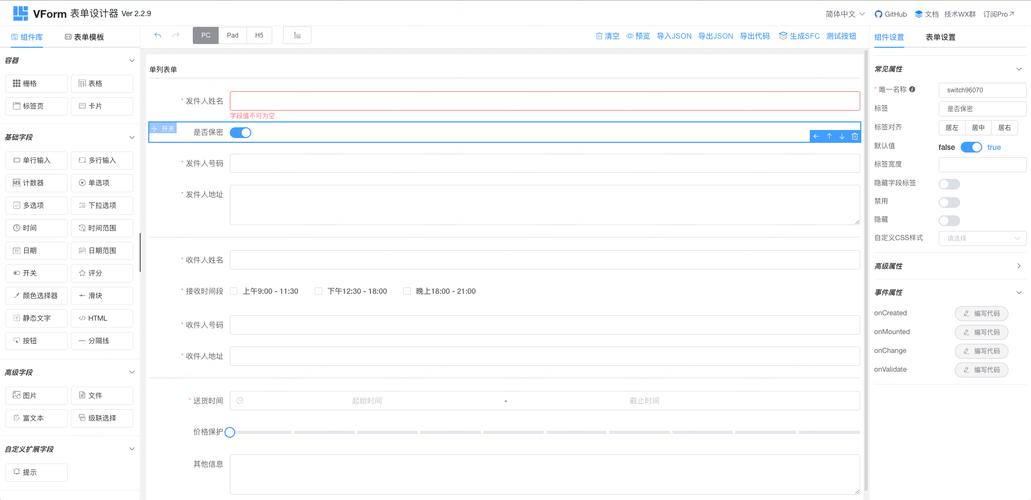Enable the 禁用 disabled switch
Image resolution: width=1031 pixels, height=500 pixels.
click(x=949, y=203)
